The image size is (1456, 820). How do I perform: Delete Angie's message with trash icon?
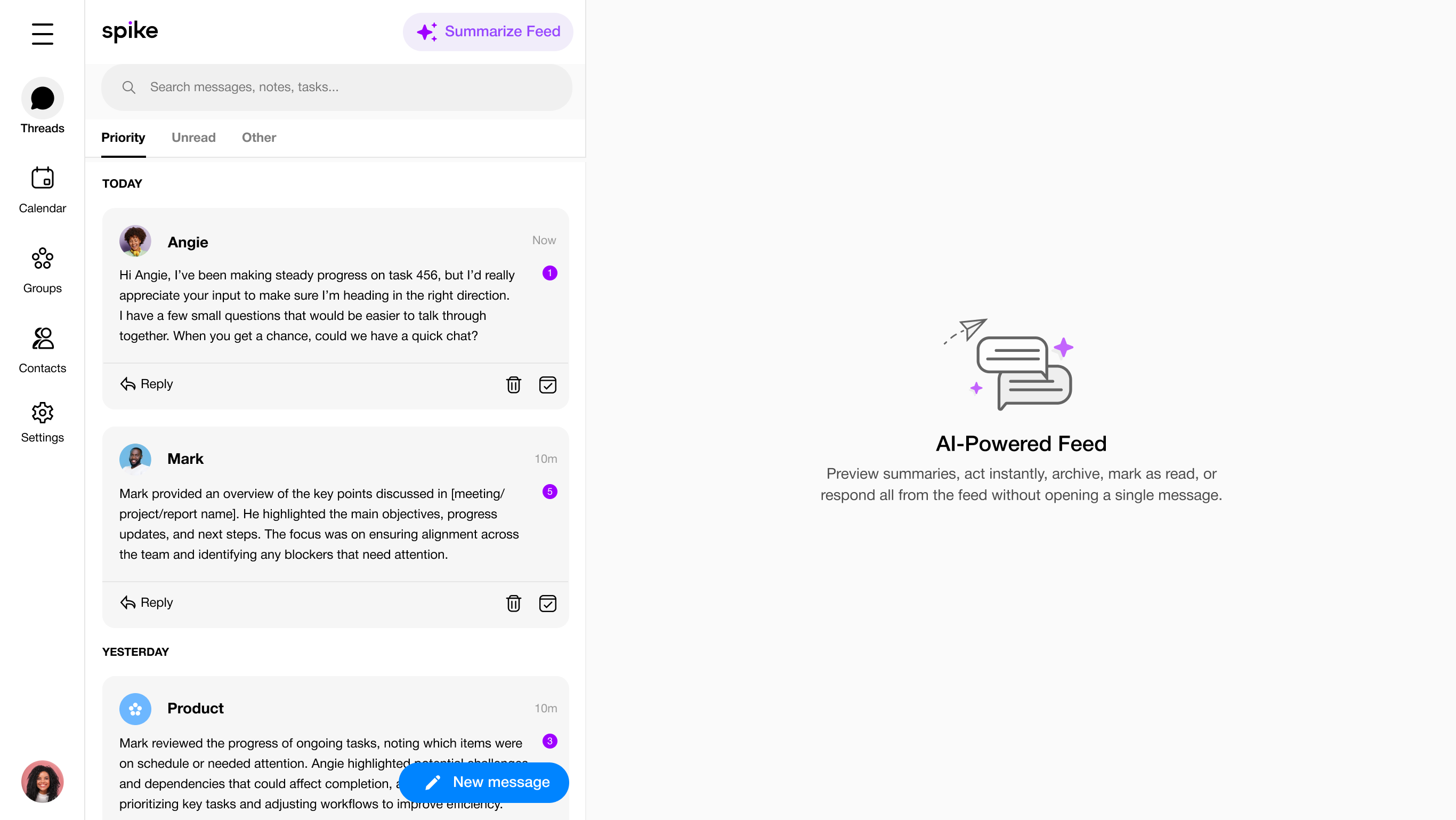513,384
